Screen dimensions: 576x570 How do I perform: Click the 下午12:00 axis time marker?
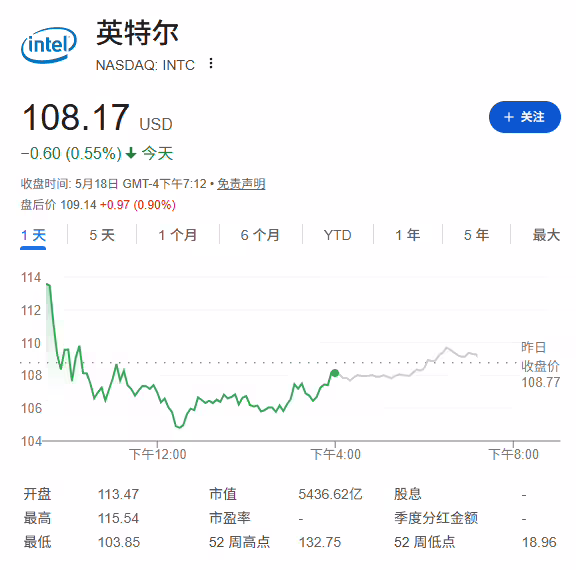coord(158,454)
